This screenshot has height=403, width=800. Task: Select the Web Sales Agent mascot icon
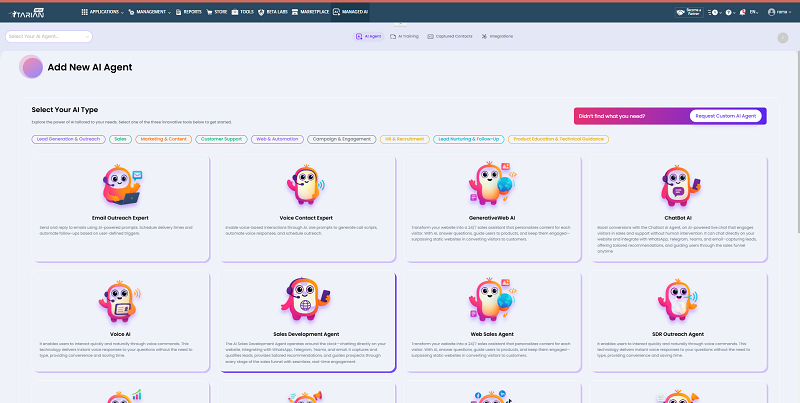tap(492, 300)
